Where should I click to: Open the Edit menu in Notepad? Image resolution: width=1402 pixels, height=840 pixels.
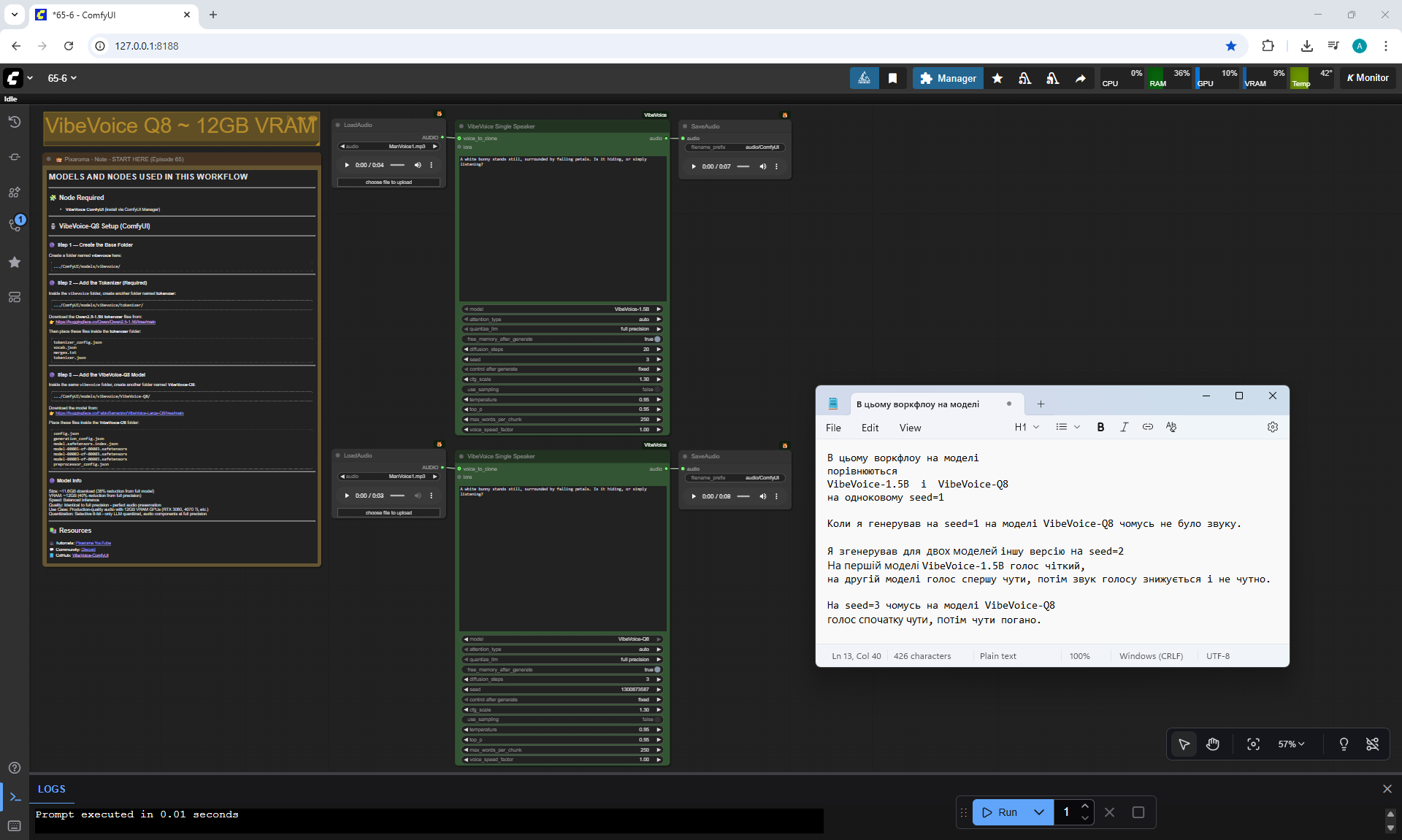tap(870, 428)
